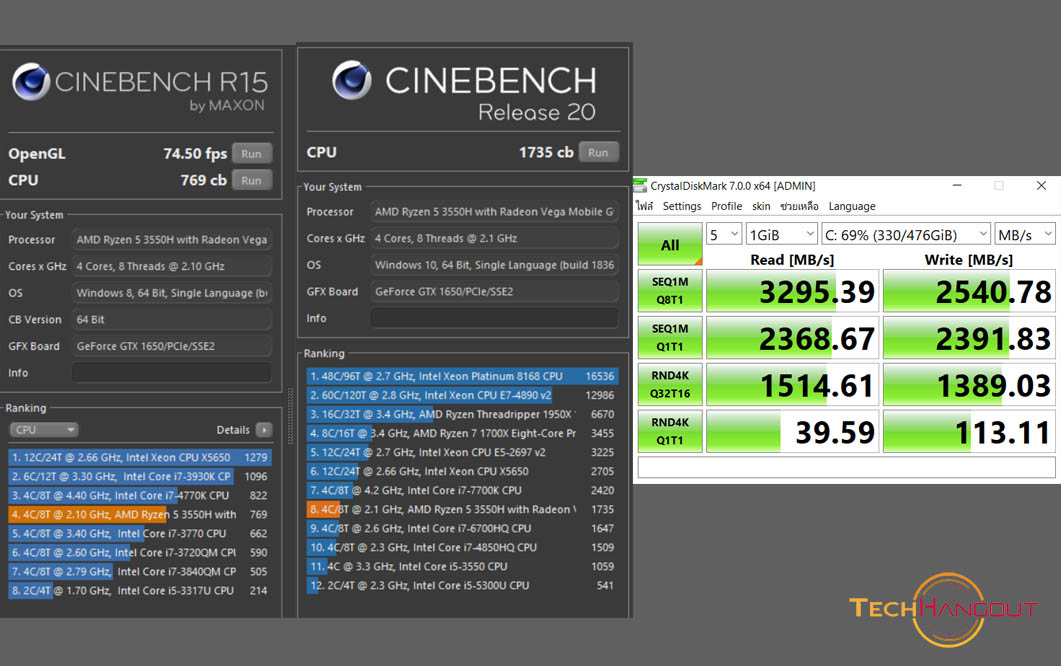Screen dimensions: 1061x666
Task: Select the Core i5-3550 row scoring 1059
Action: click(462, 566)
